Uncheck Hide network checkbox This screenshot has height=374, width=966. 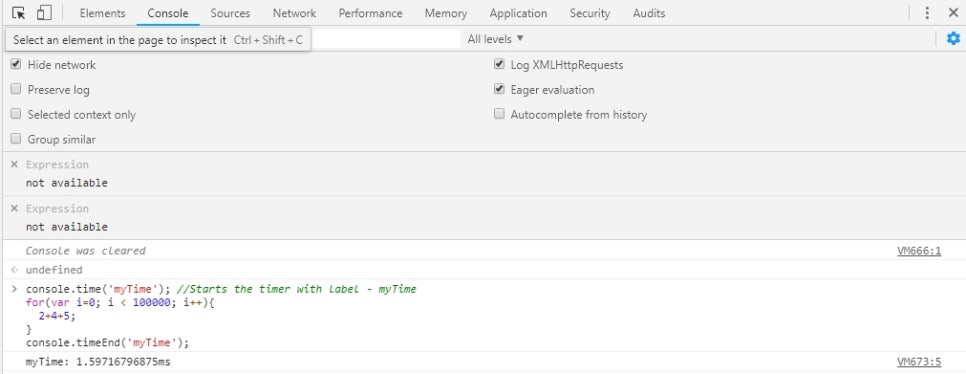coord(16,64)
